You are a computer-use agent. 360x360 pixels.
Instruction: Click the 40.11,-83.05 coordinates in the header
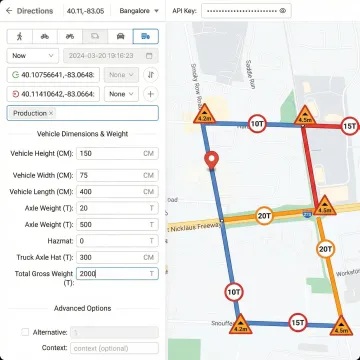point(85,11)
